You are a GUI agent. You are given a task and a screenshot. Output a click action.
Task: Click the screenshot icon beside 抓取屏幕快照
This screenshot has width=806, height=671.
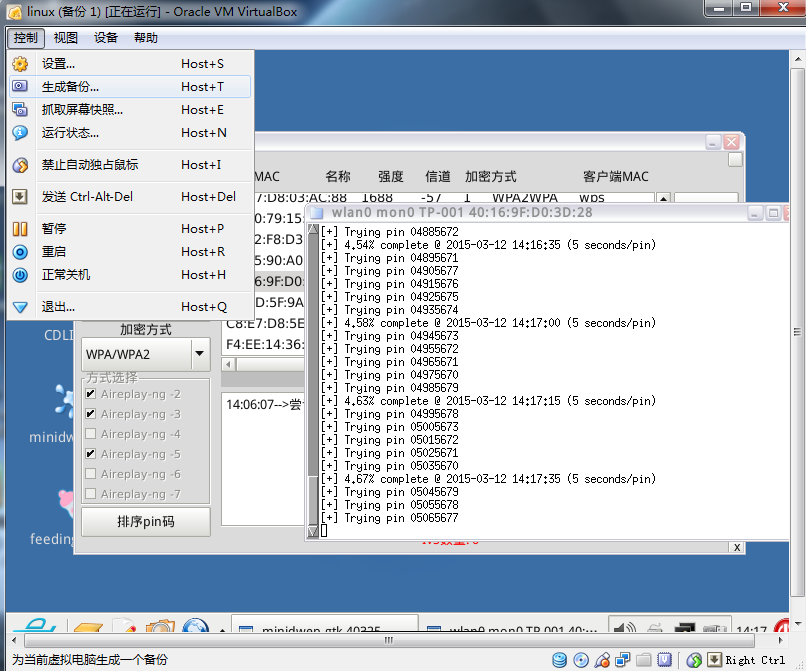[x=20, y=110]
